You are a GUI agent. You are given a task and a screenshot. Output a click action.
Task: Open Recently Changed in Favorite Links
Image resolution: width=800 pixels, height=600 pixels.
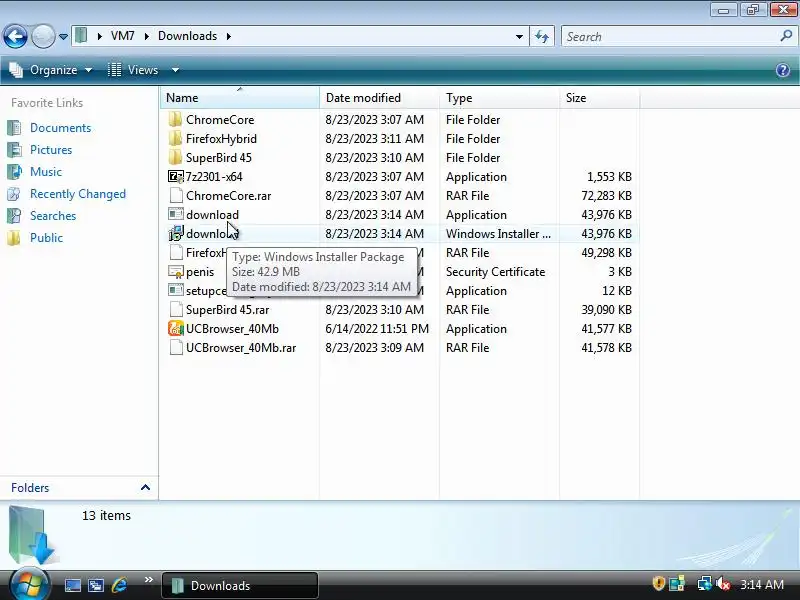point(78,194)
